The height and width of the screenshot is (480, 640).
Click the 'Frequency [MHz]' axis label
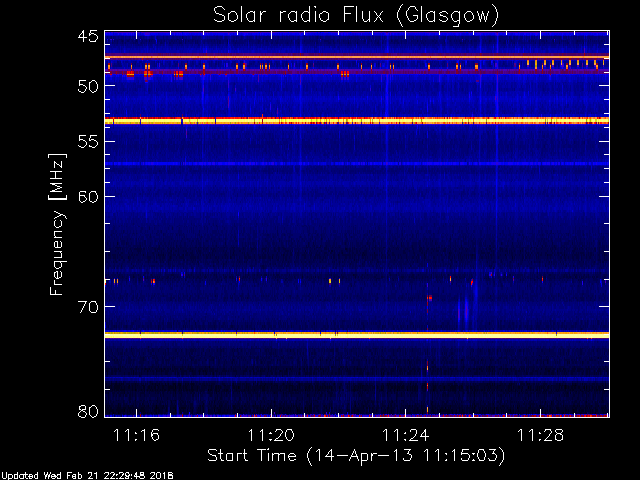tap(57, 224)
